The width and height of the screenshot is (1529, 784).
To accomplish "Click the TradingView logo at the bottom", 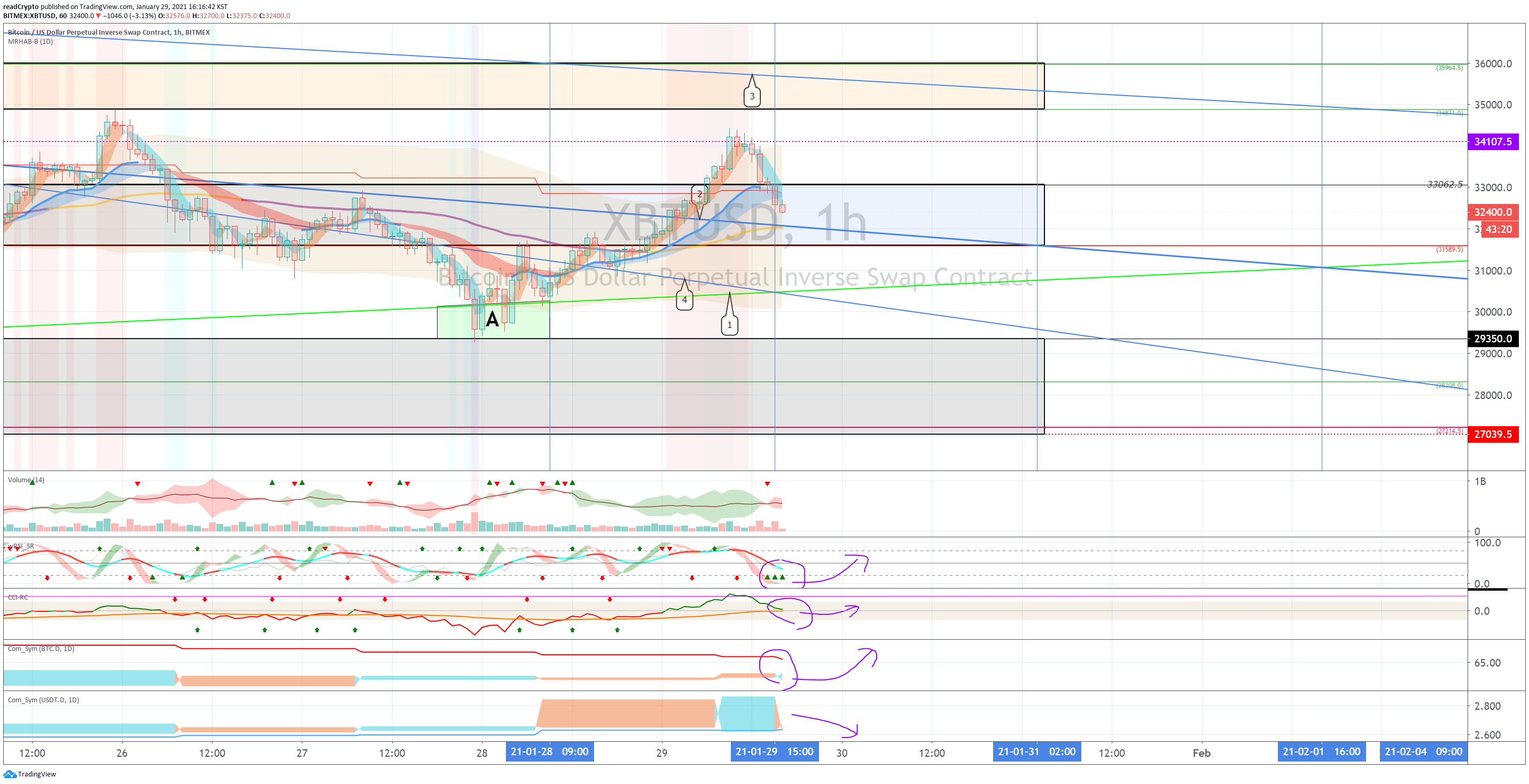I will point(30,774).
